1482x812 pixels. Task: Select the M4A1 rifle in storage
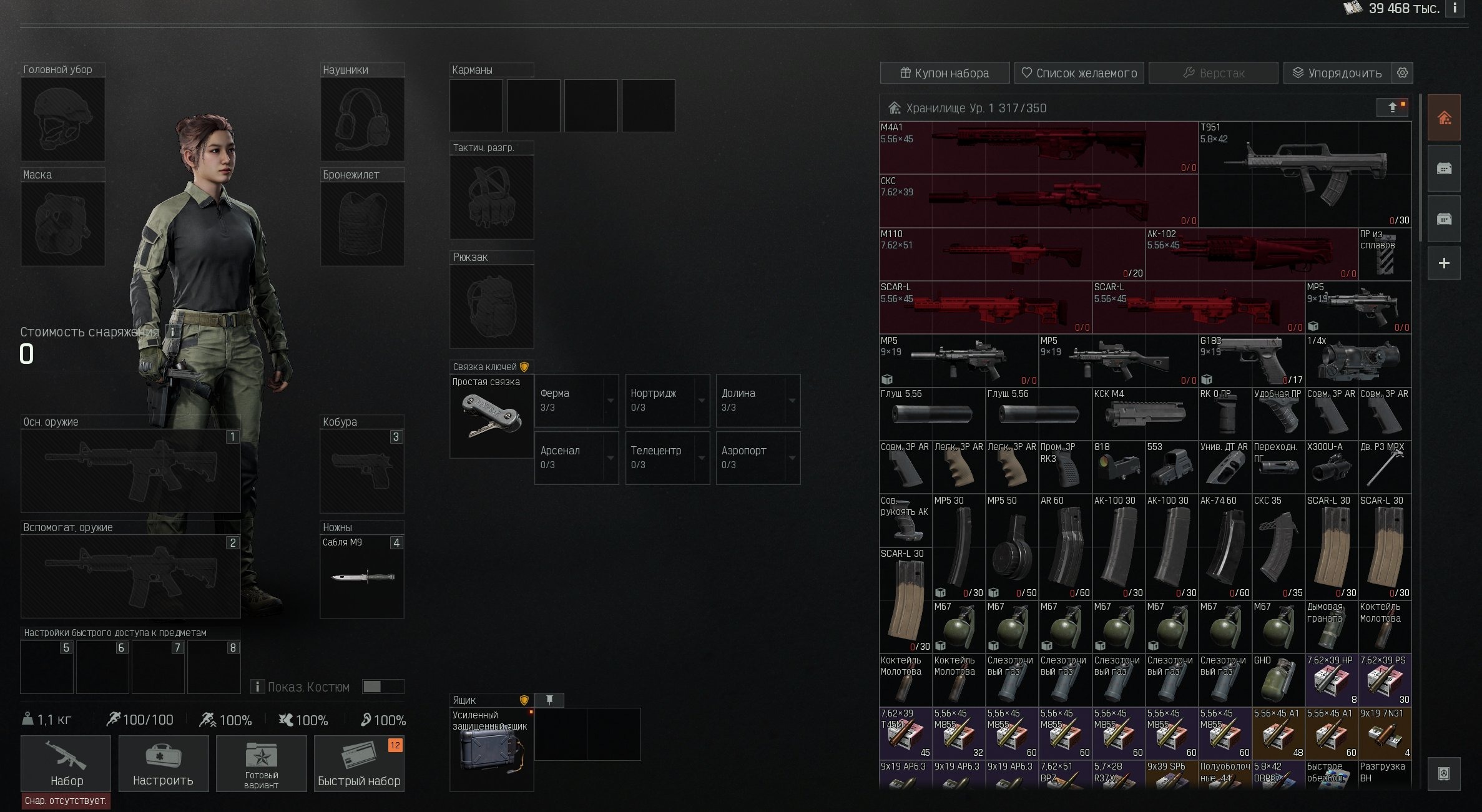(1039, 147)
